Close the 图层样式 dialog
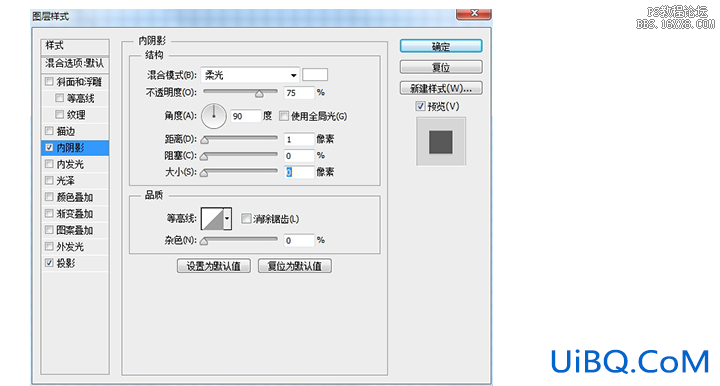Viewport: 720px width, 386px height. (474, 14)
